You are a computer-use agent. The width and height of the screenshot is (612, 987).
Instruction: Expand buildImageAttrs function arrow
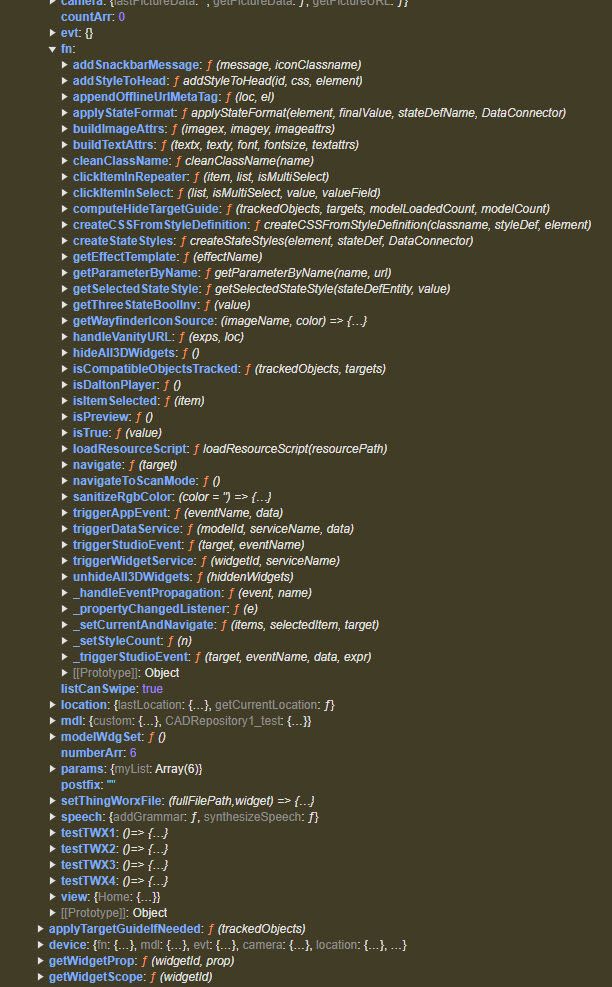65,129
